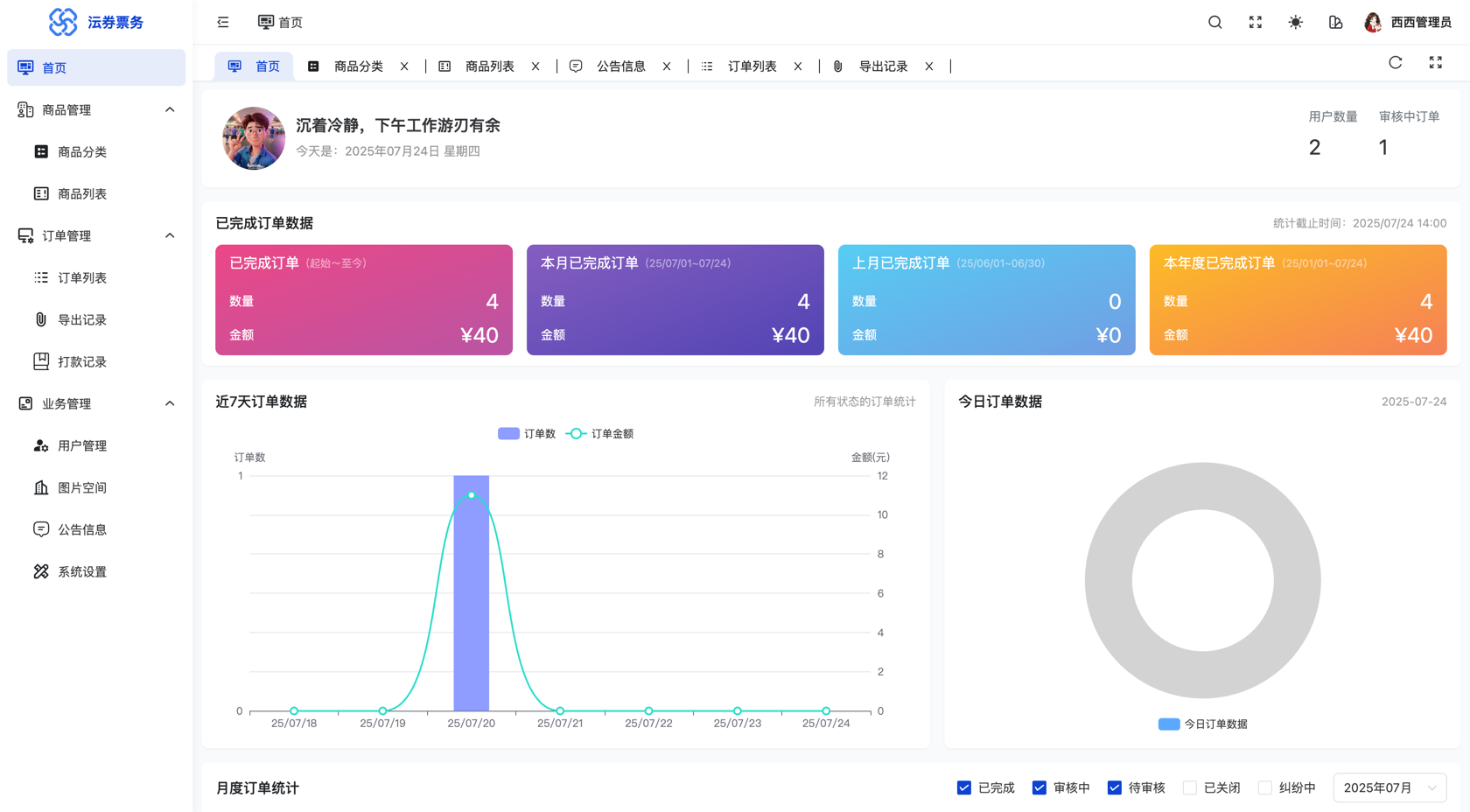Viewport: 1470px width, 812px height.
Task: Switch to the 商品列表 tab
Action: 489,66
